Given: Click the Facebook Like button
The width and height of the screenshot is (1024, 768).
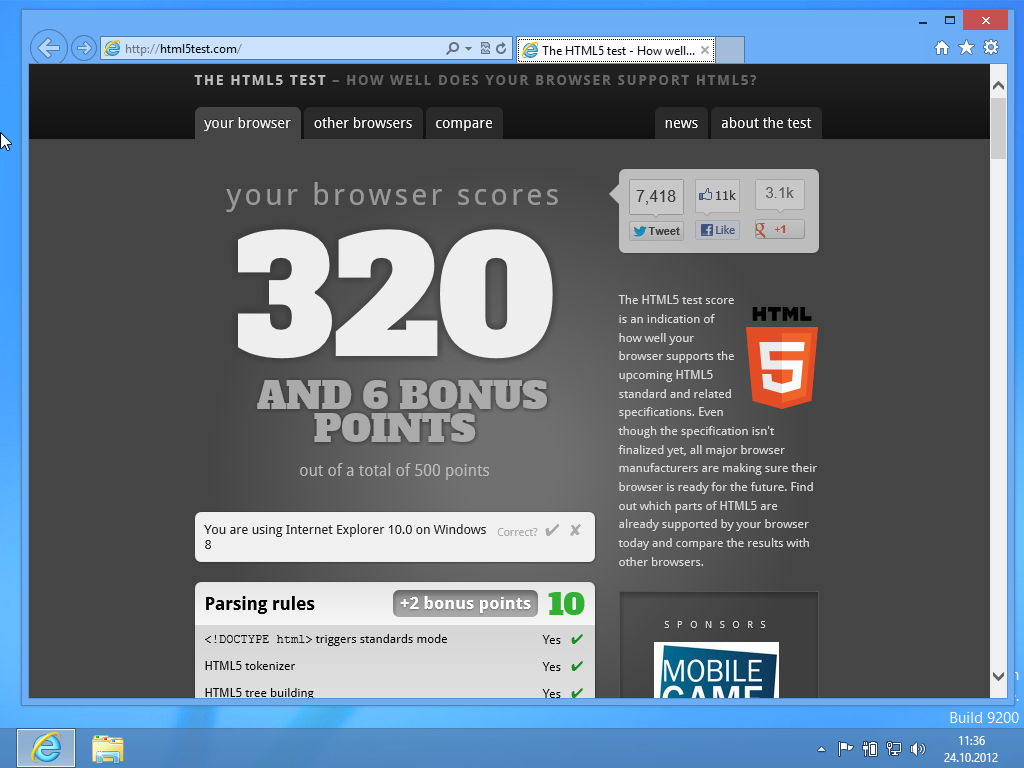Looking at the screenshot, I should (718, 230).
